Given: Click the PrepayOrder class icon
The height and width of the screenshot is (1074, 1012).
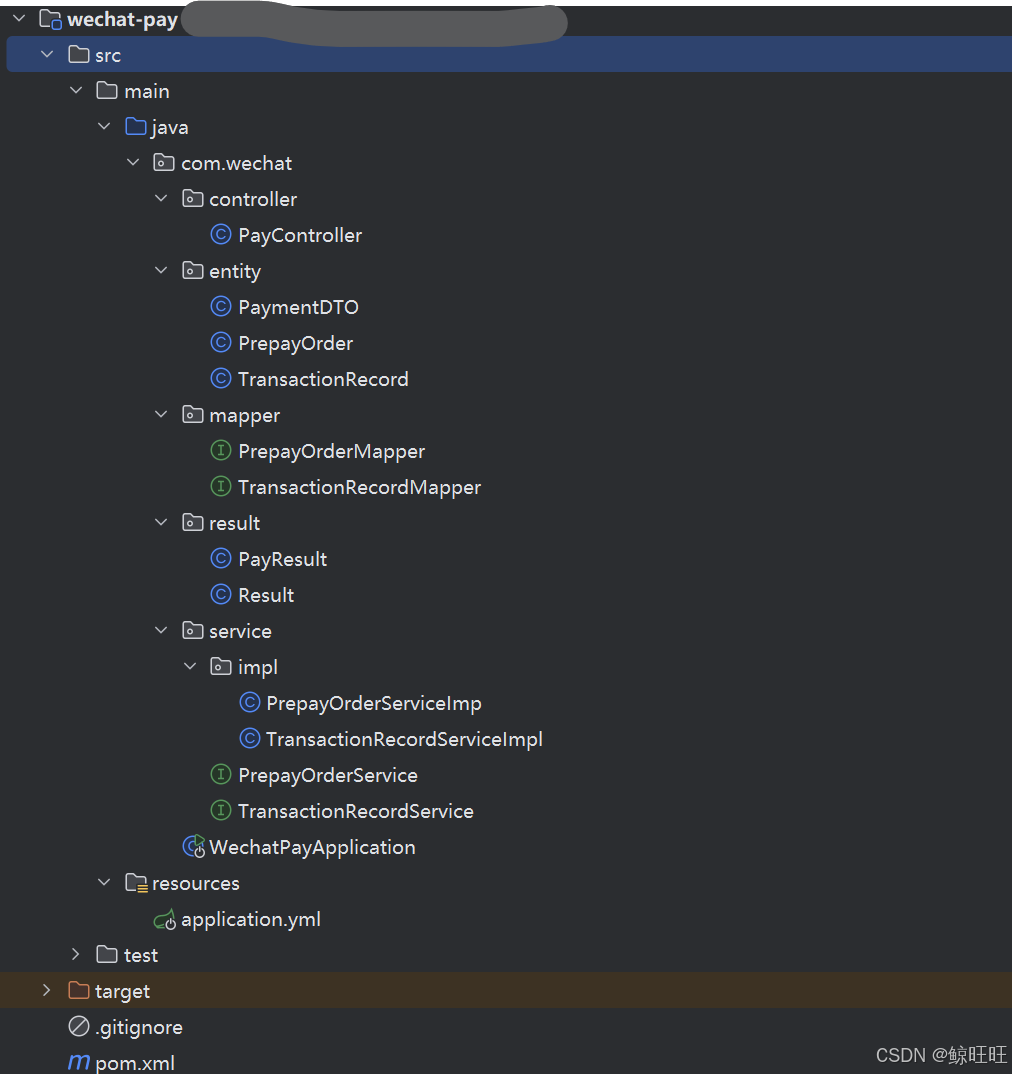Looking at the screenshot, I should [221, 342].
